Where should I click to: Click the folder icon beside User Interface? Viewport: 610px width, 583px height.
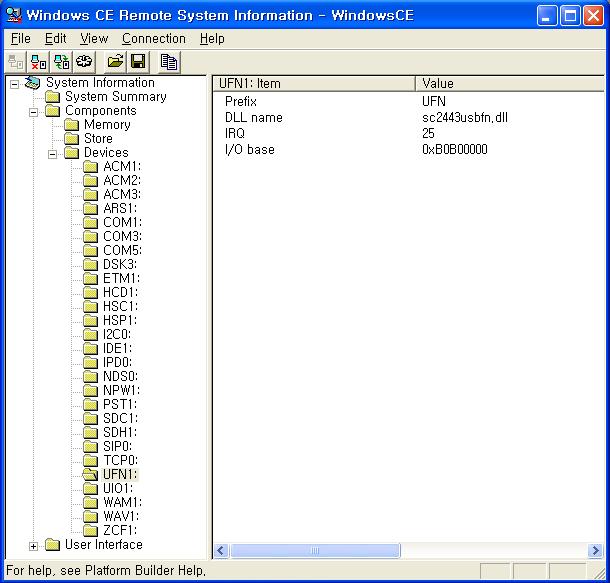(53, 545)
